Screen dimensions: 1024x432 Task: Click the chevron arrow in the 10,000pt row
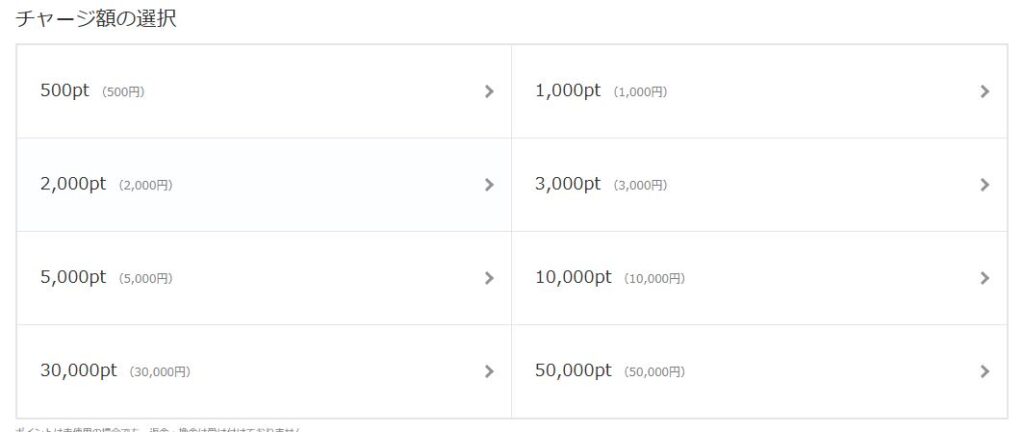[985, 278]
